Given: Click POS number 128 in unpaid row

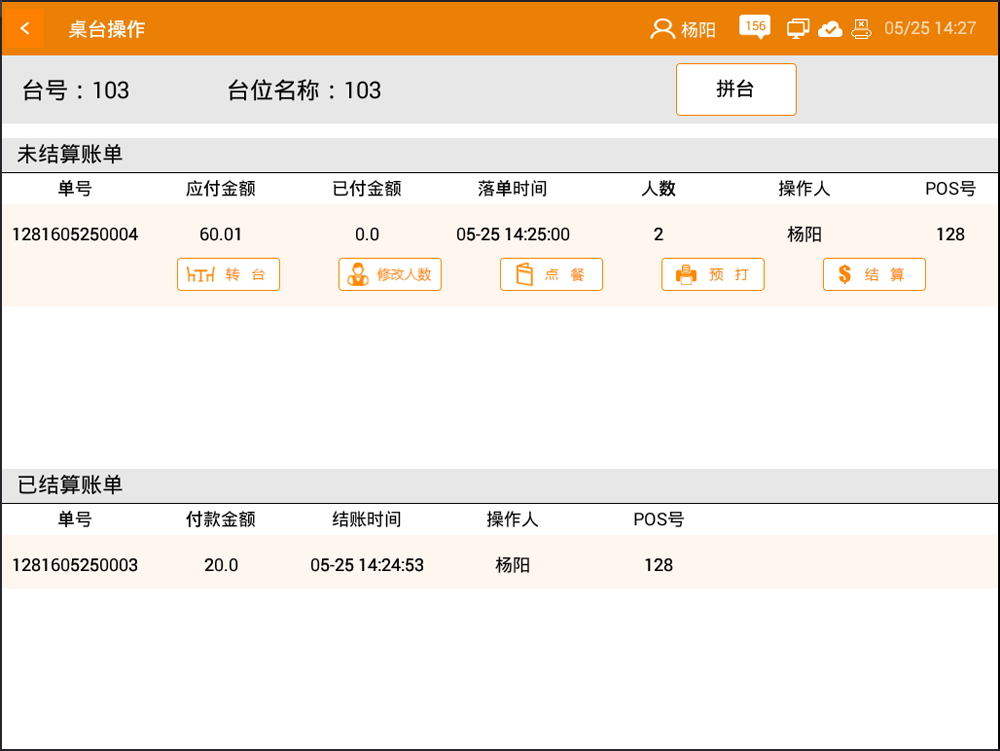Looking at the screenshot, I should 950,235.
